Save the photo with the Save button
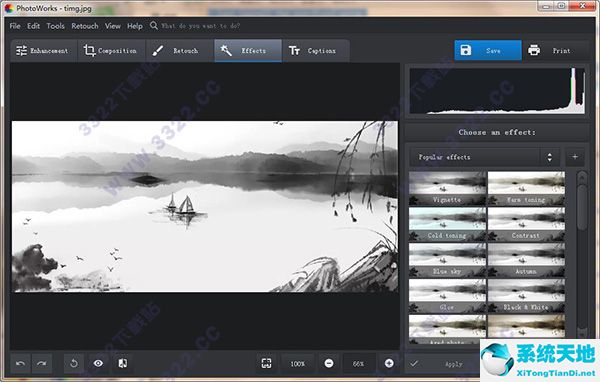 click(x=488, y=50)
